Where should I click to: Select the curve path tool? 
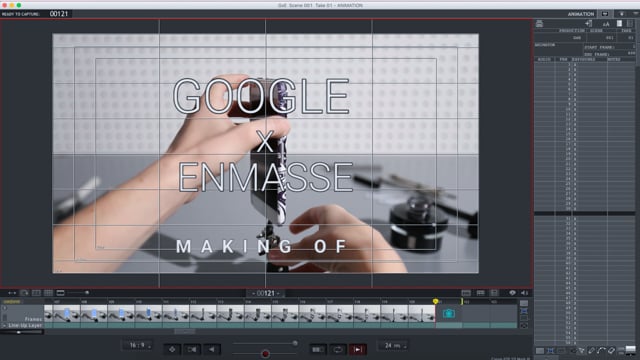pos(601,351)
